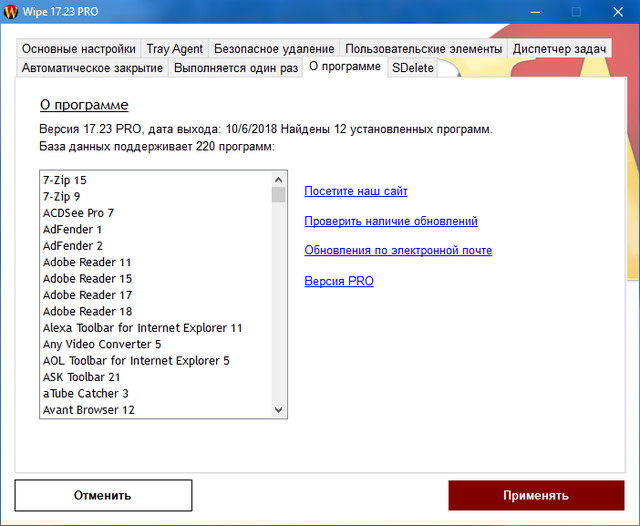Open the Основные настройки tab

coord(78,49)
